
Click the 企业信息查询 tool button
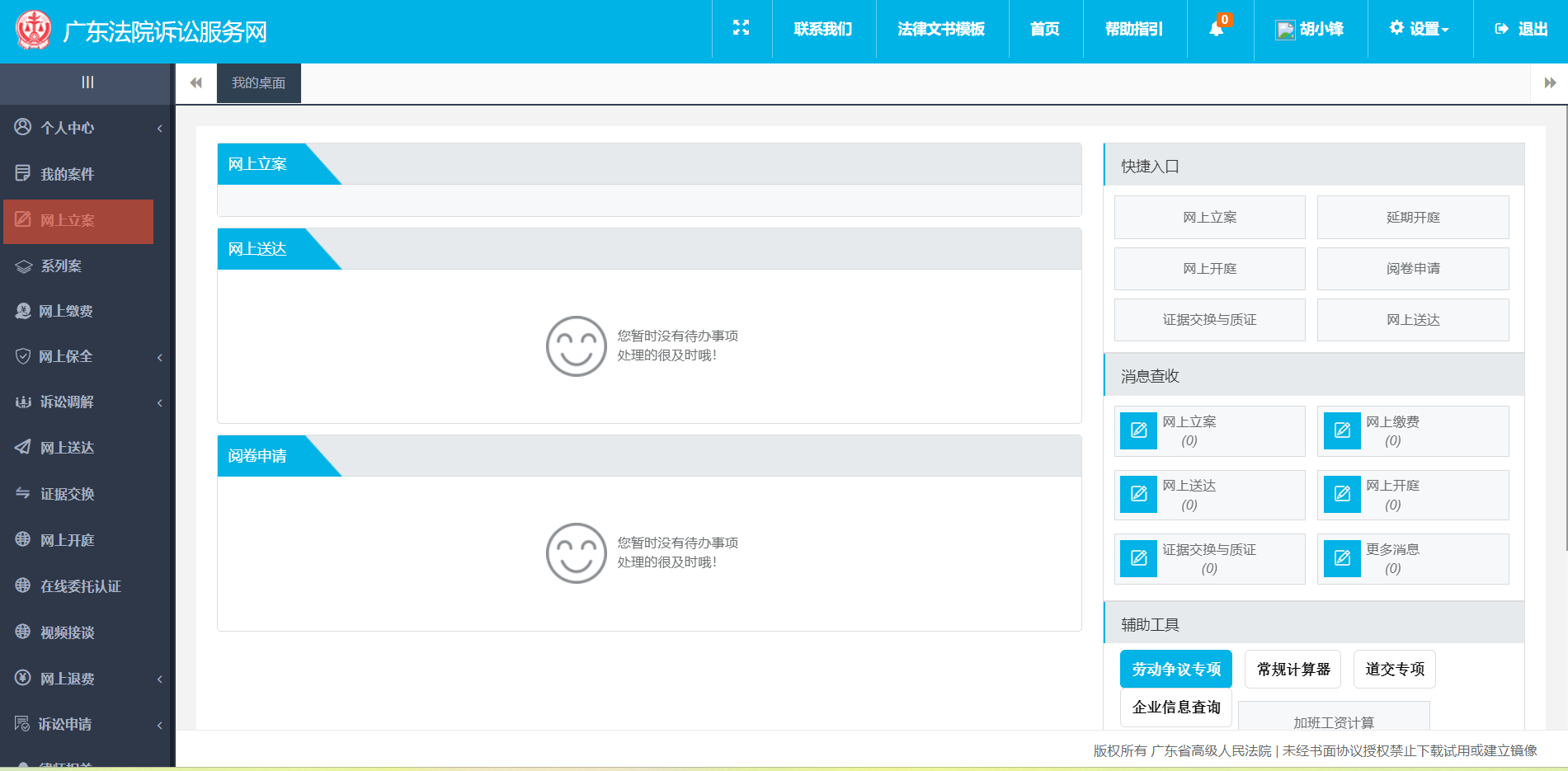click(1176, 708)
